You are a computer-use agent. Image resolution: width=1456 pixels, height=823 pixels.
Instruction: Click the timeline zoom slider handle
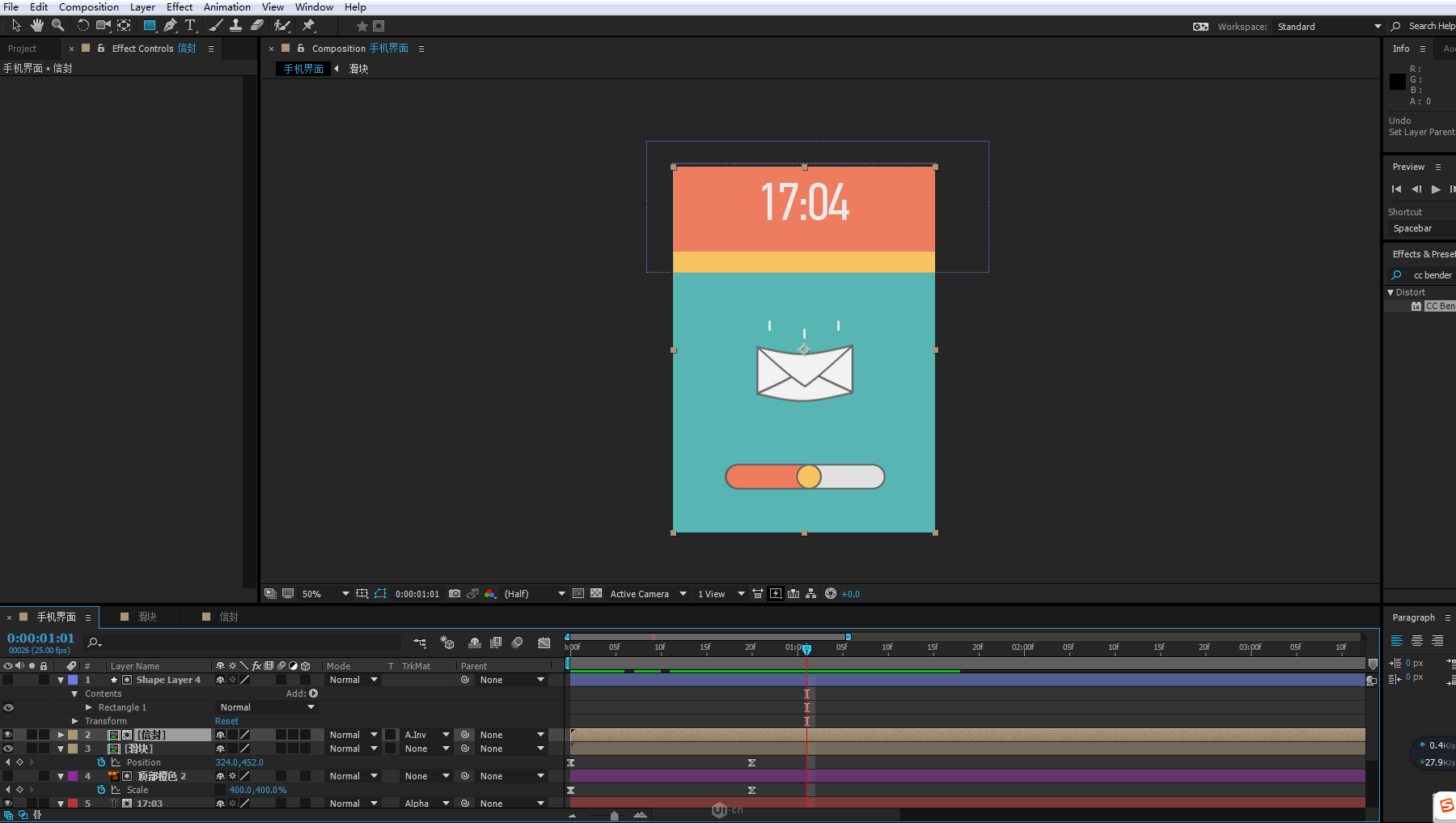(614, 816)
